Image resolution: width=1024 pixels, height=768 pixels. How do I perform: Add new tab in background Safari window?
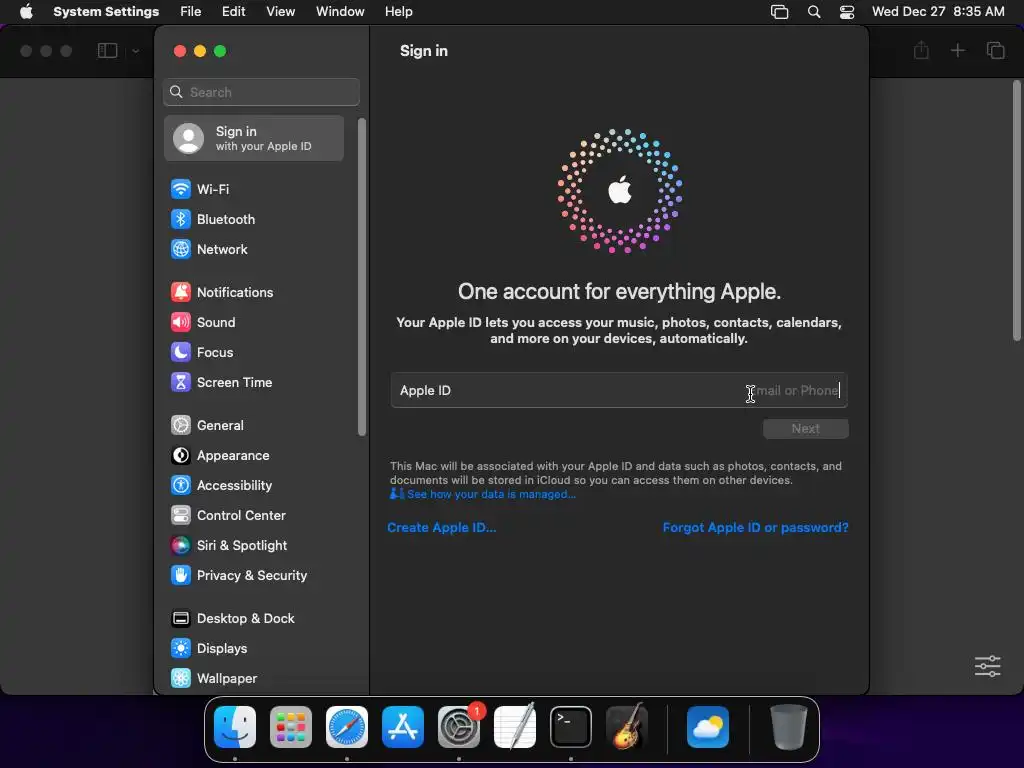pyautogui.click(x=957, y=50)
